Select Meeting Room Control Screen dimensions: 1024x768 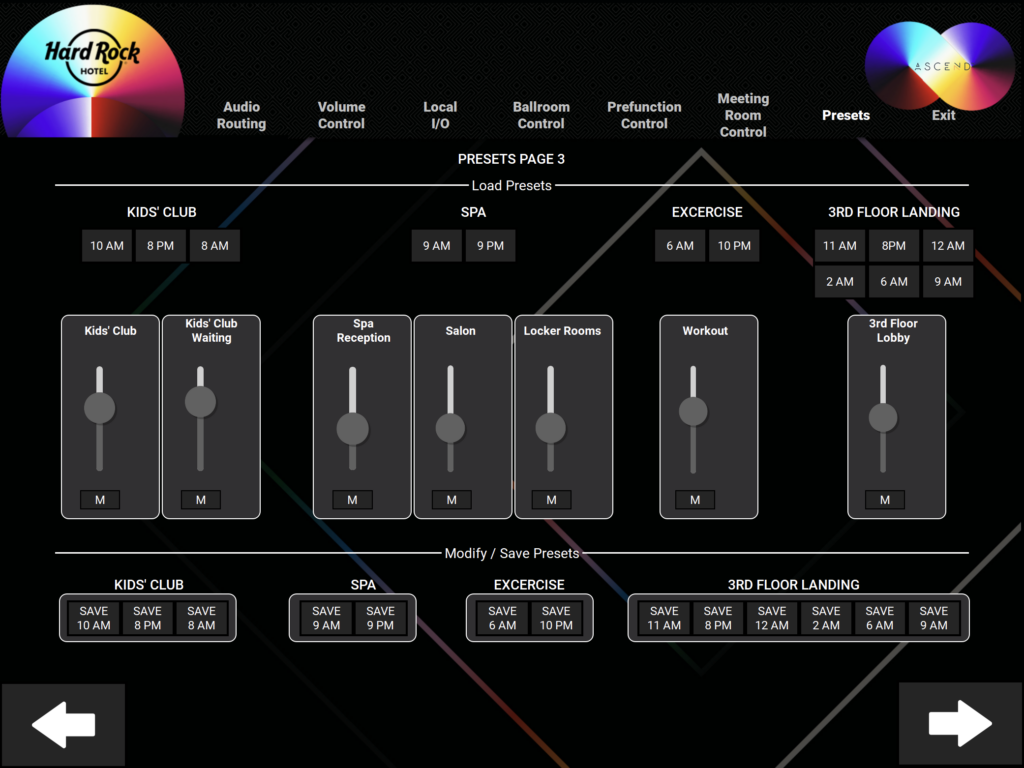tap(743, 114)
